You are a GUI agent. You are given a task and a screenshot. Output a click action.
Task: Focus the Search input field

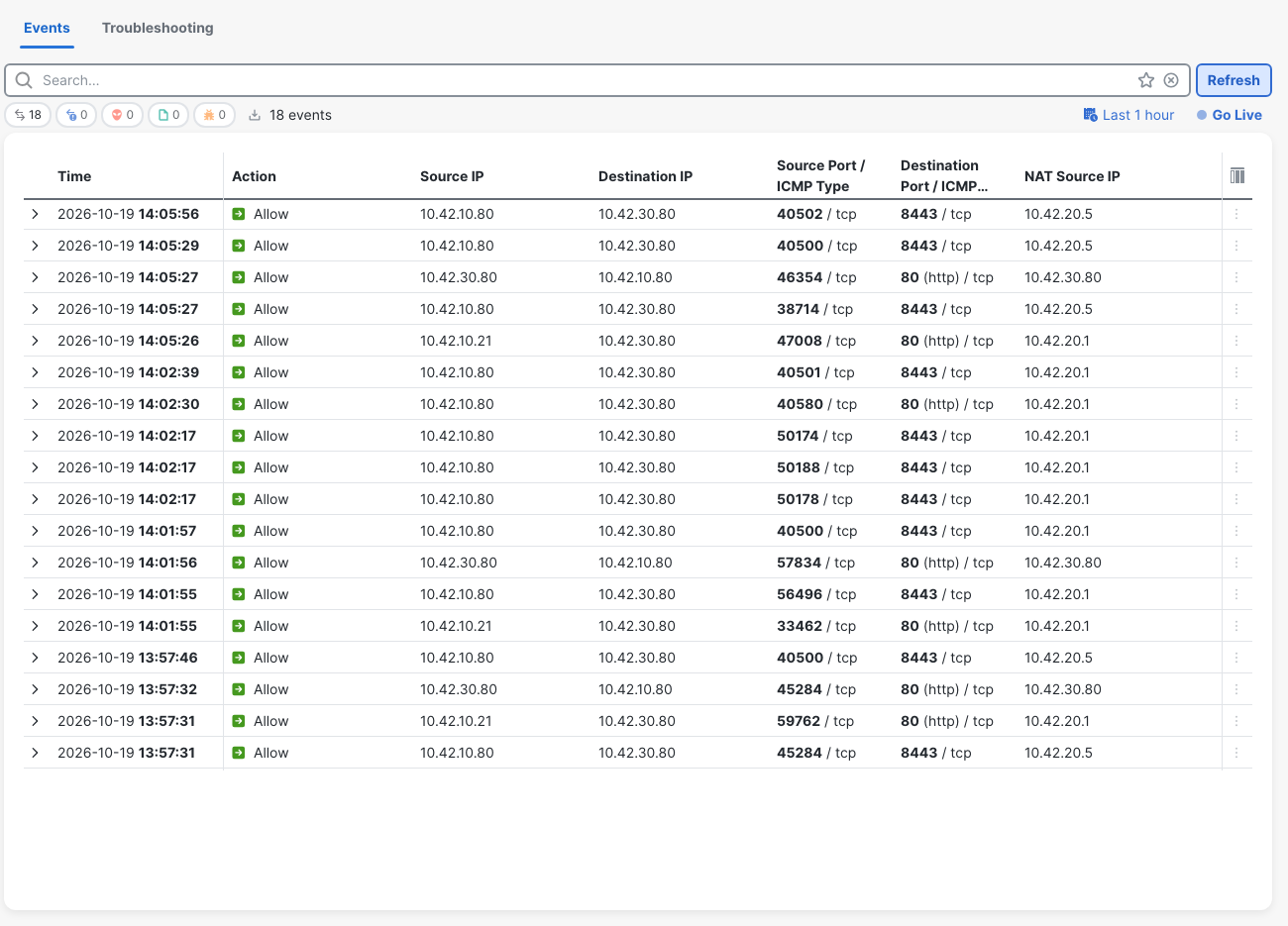pyautogui.click(x=585, y=80)
